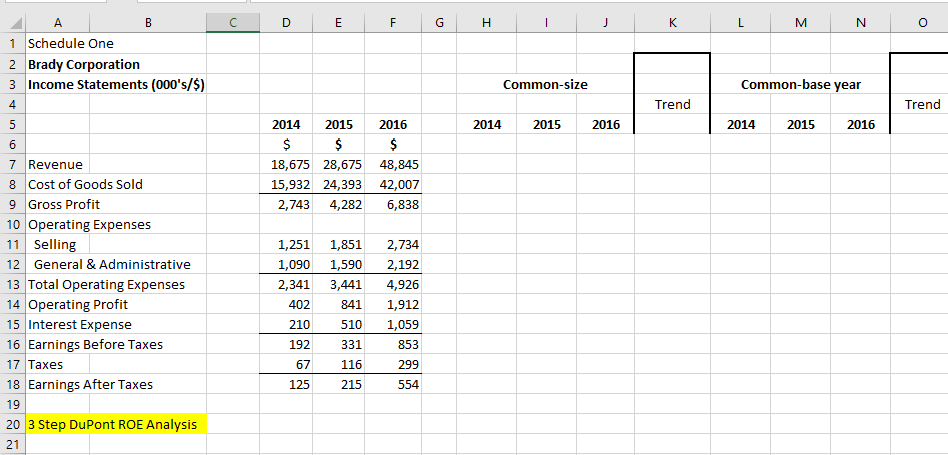The width and height of the screenshot is (948, 455).
Task: Click cost of goods value 15,932
Action: [x=291, y=184]
